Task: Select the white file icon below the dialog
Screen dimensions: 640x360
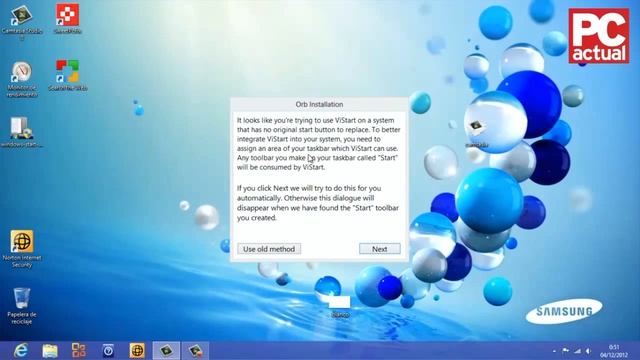Action: [340, 306]
